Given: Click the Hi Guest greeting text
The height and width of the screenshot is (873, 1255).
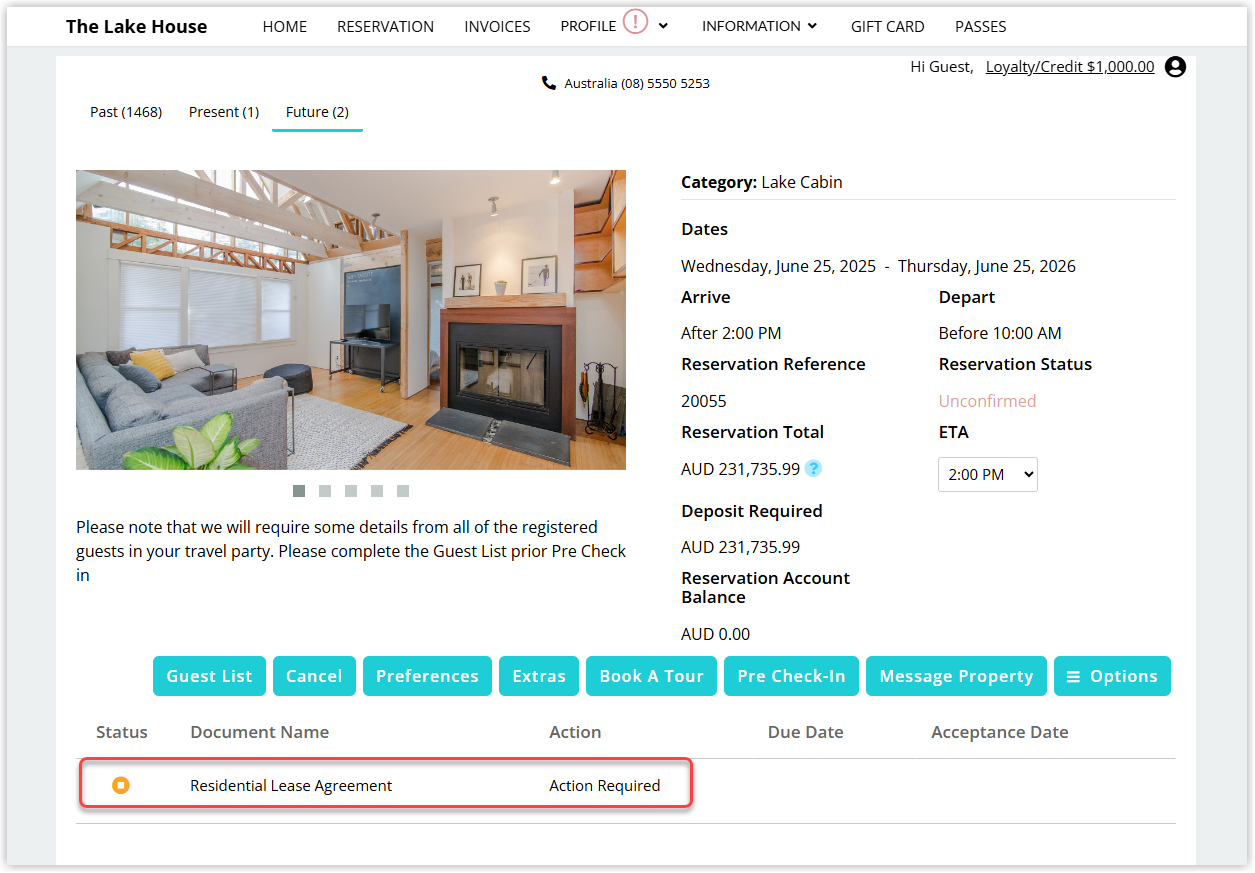Looking at the screenshot, I should [942, 67].
